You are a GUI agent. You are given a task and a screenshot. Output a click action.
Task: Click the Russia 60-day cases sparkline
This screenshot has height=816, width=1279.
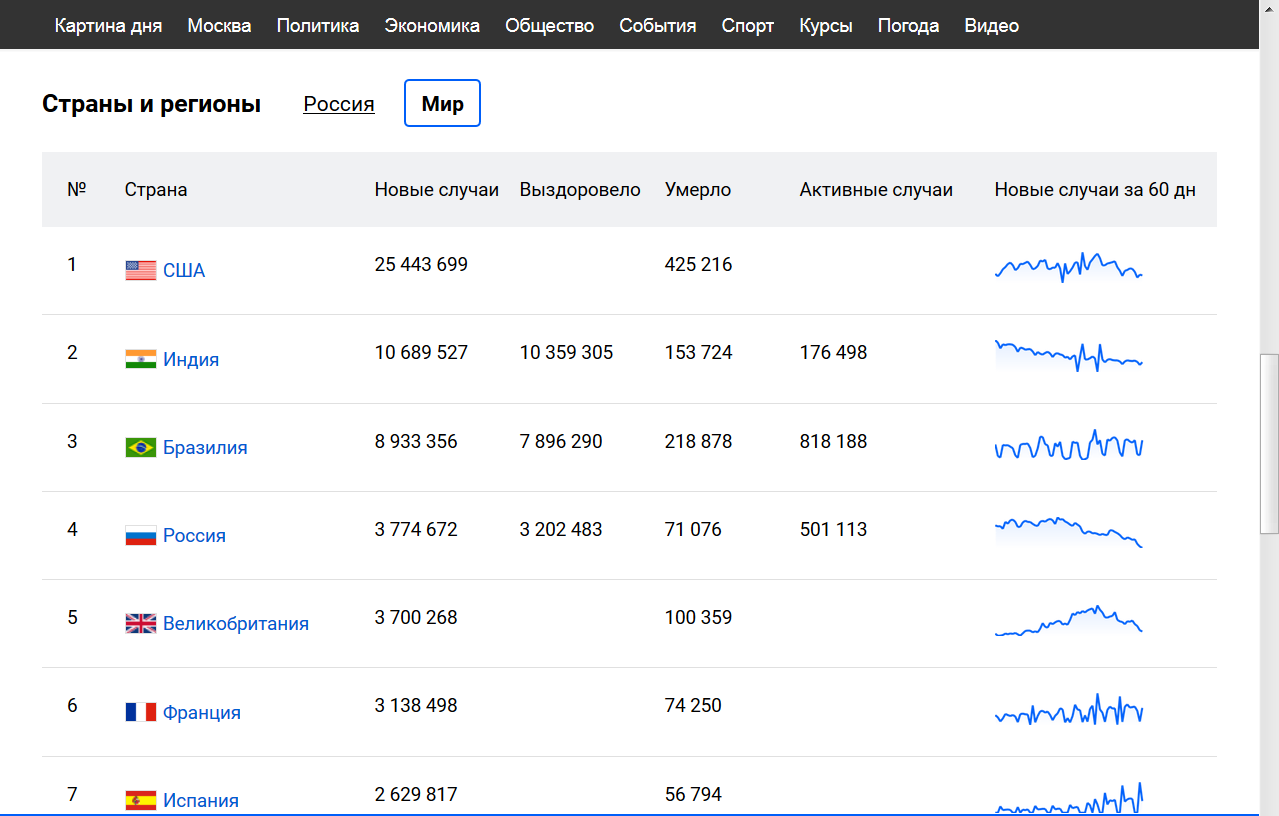coord(1069,531)
